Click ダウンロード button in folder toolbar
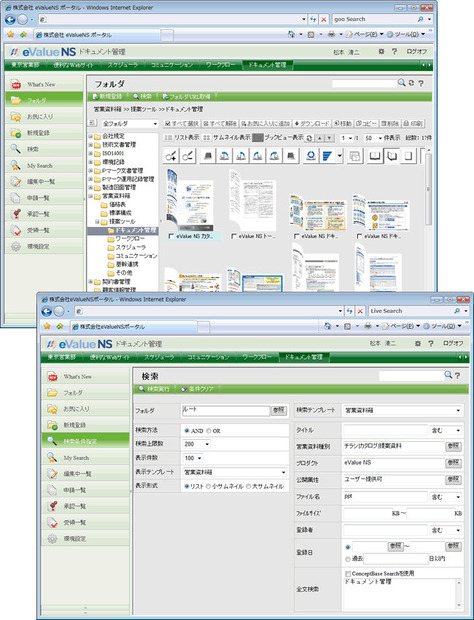 point(312,123)
